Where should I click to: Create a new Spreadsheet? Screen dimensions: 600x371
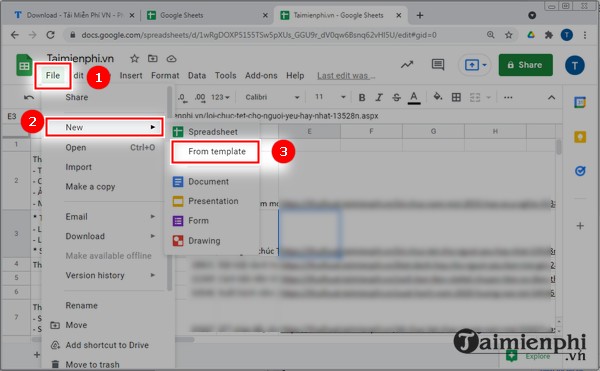213,132
